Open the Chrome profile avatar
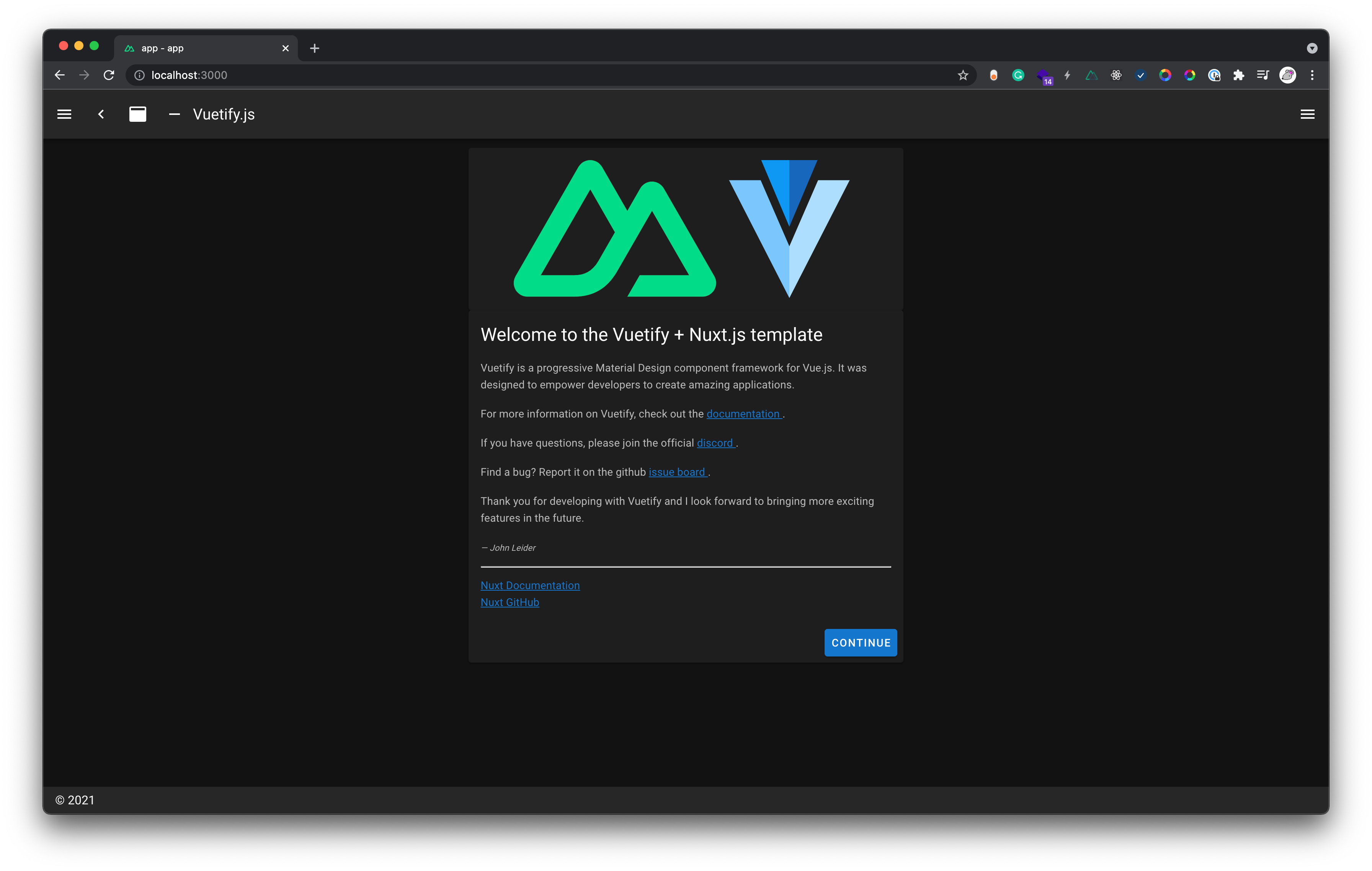The height and width of the screenshot is (871, 1372). tap(1288, 75)
